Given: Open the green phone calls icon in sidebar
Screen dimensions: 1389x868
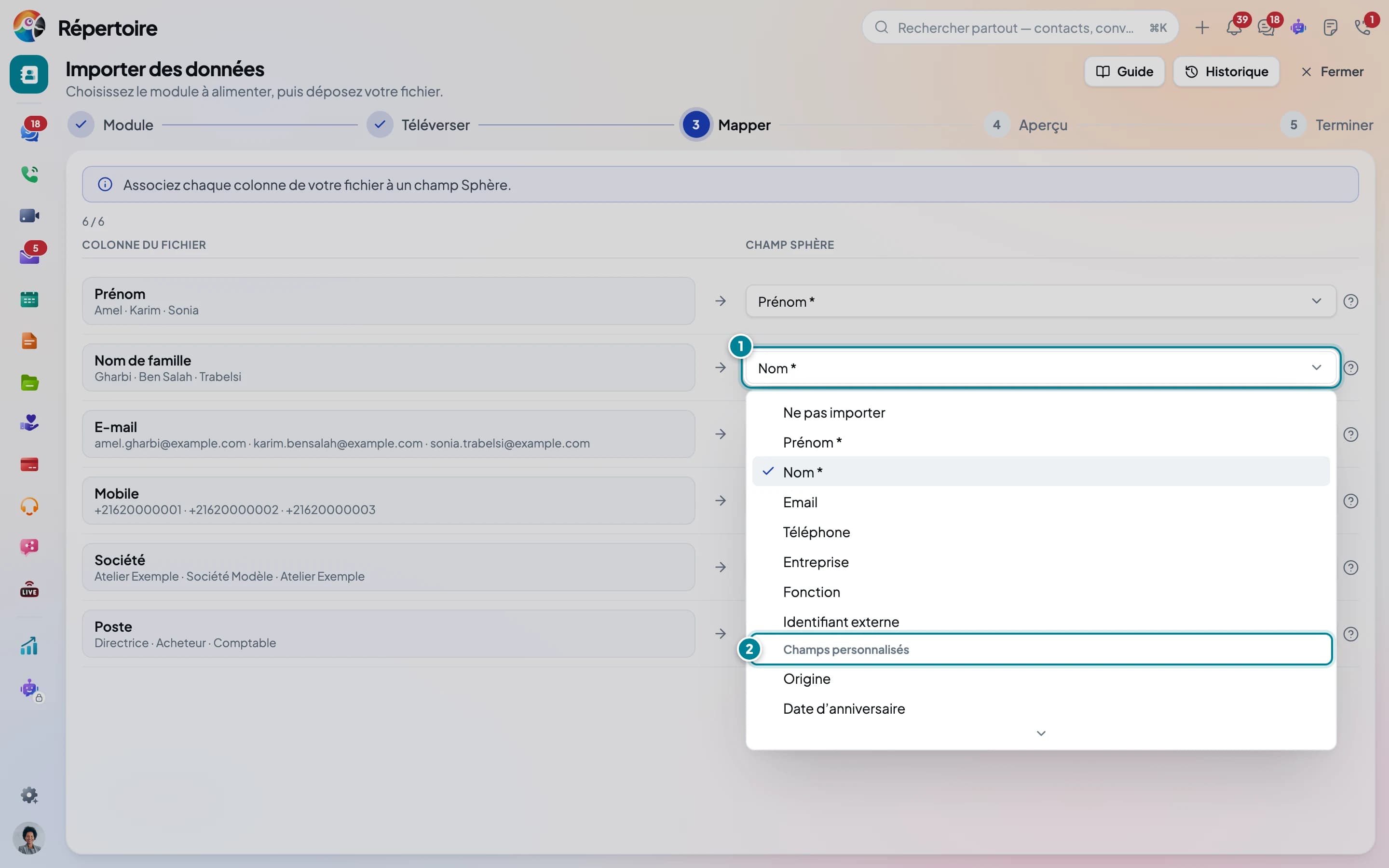Looking at the screenshot, I should [x=29, y=174].
